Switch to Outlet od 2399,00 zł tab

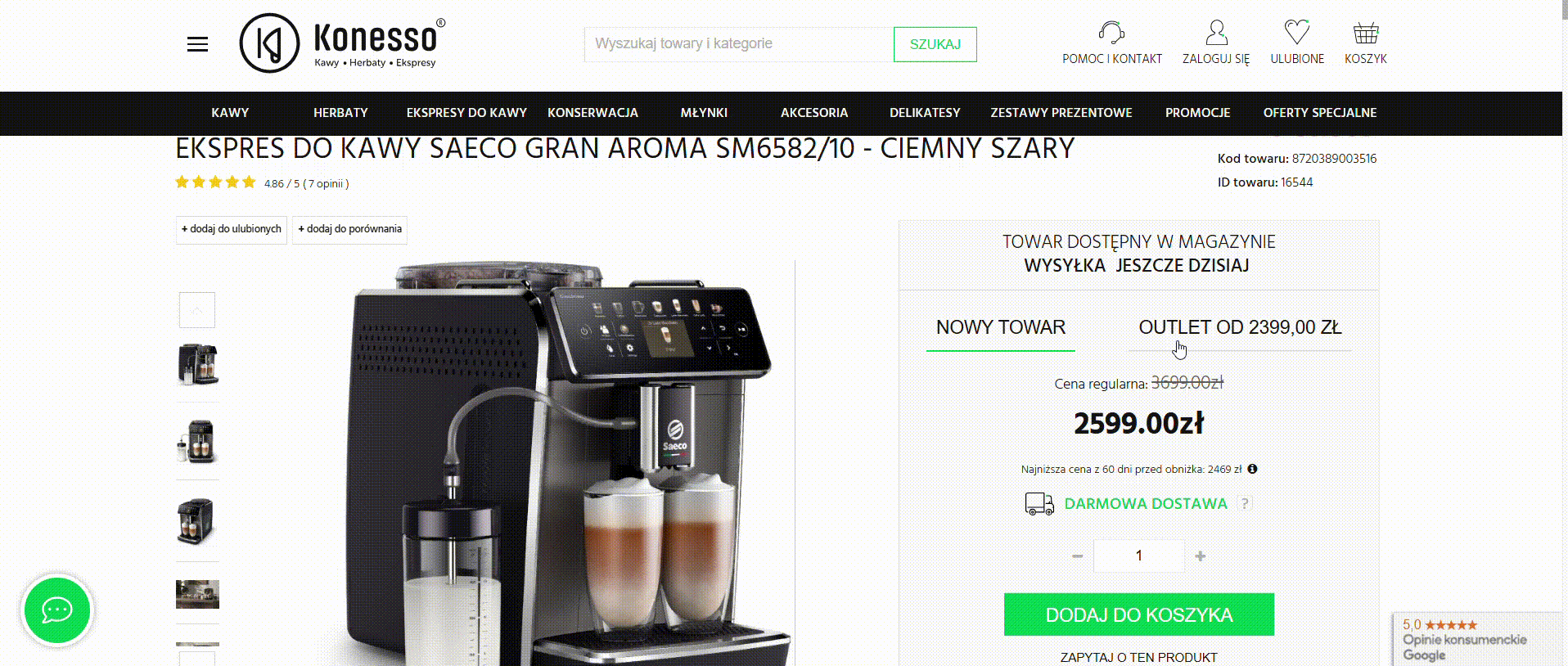[x=1240, y=327]
